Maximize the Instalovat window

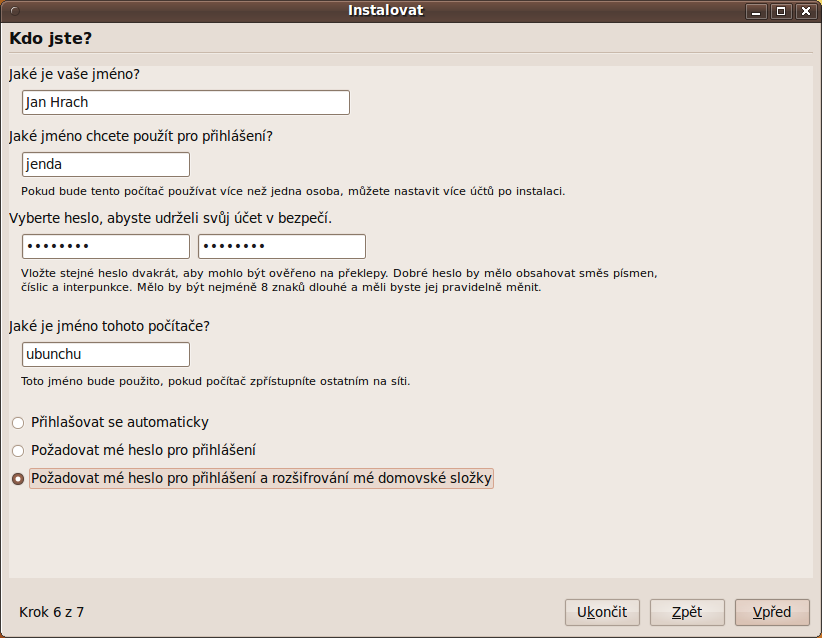pyautogui.click(x=781, y=11)
